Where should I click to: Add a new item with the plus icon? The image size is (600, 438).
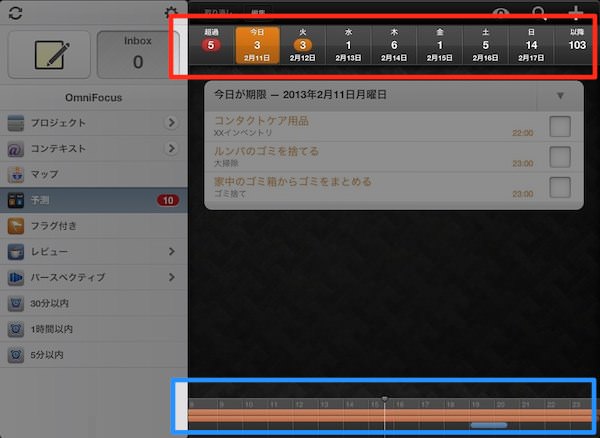pos(576,13)
